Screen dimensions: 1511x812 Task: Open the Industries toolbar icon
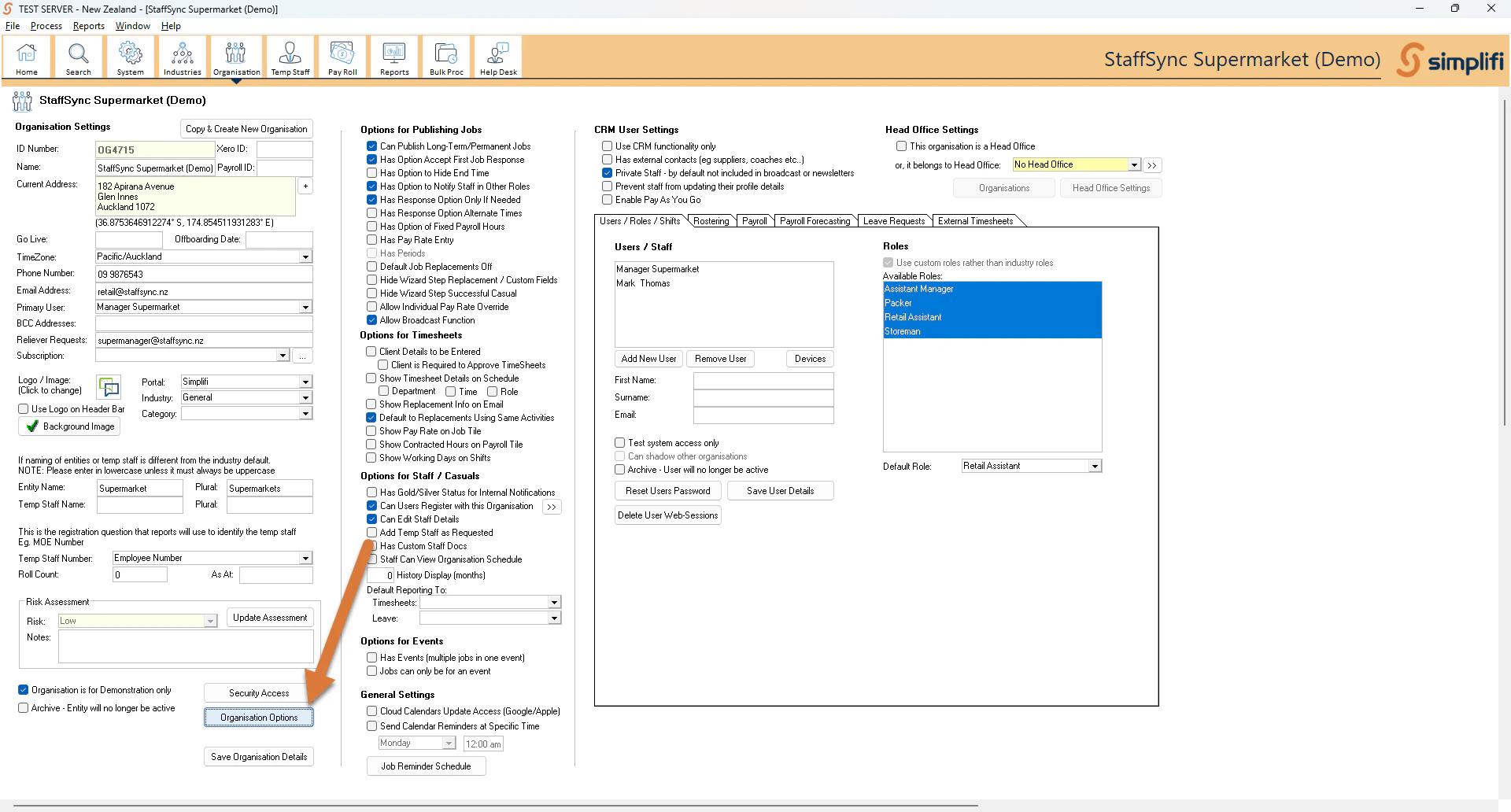click(x=183, y=57)
